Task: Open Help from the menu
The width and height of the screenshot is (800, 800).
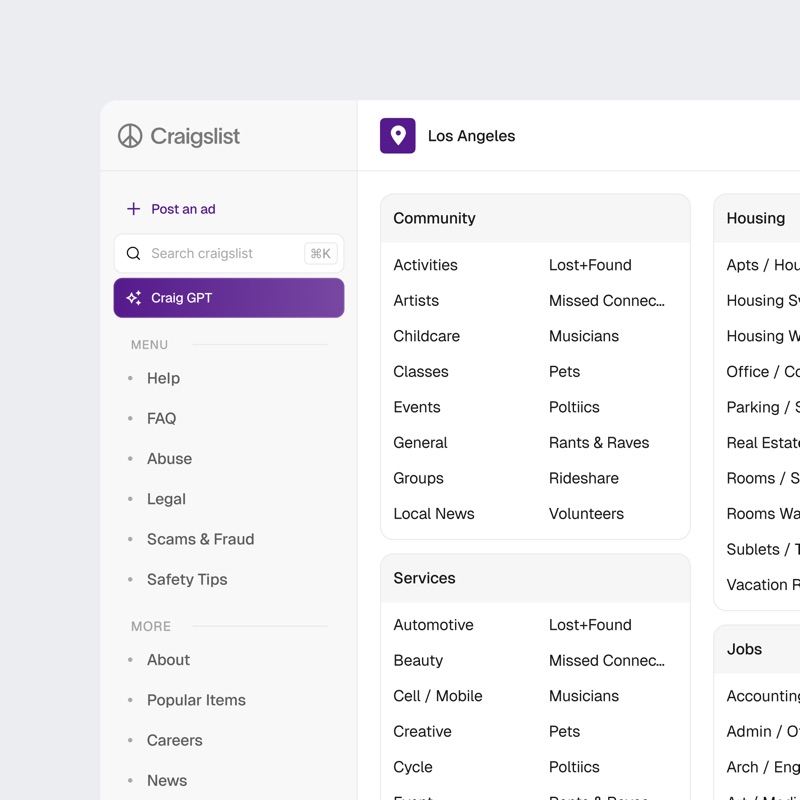Action: tap(163, 378)
